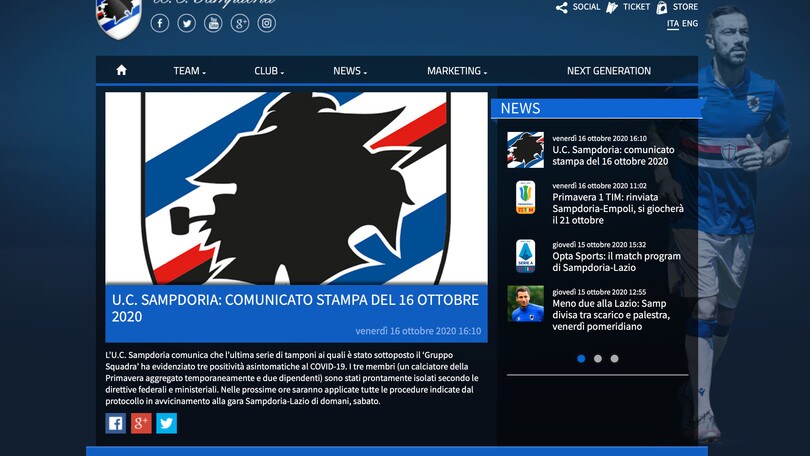Share the article on Twitter

(166, 423)
